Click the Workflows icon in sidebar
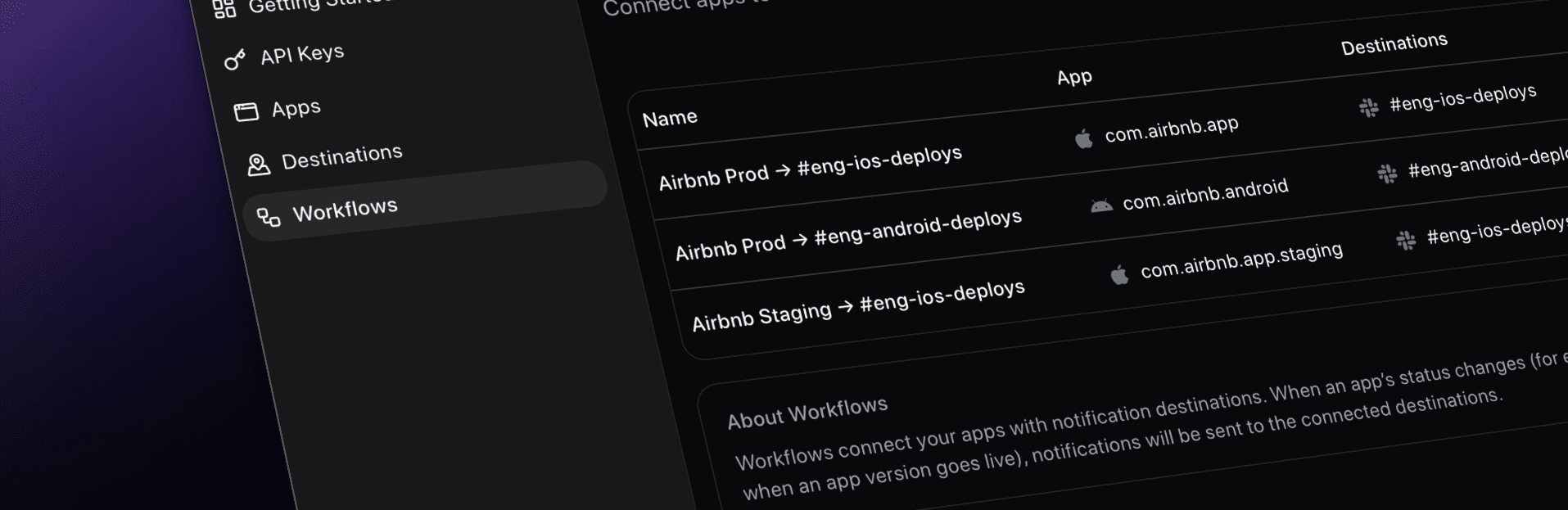The height and width of the screenshot is (510, 1568). [x=269, y=217]
